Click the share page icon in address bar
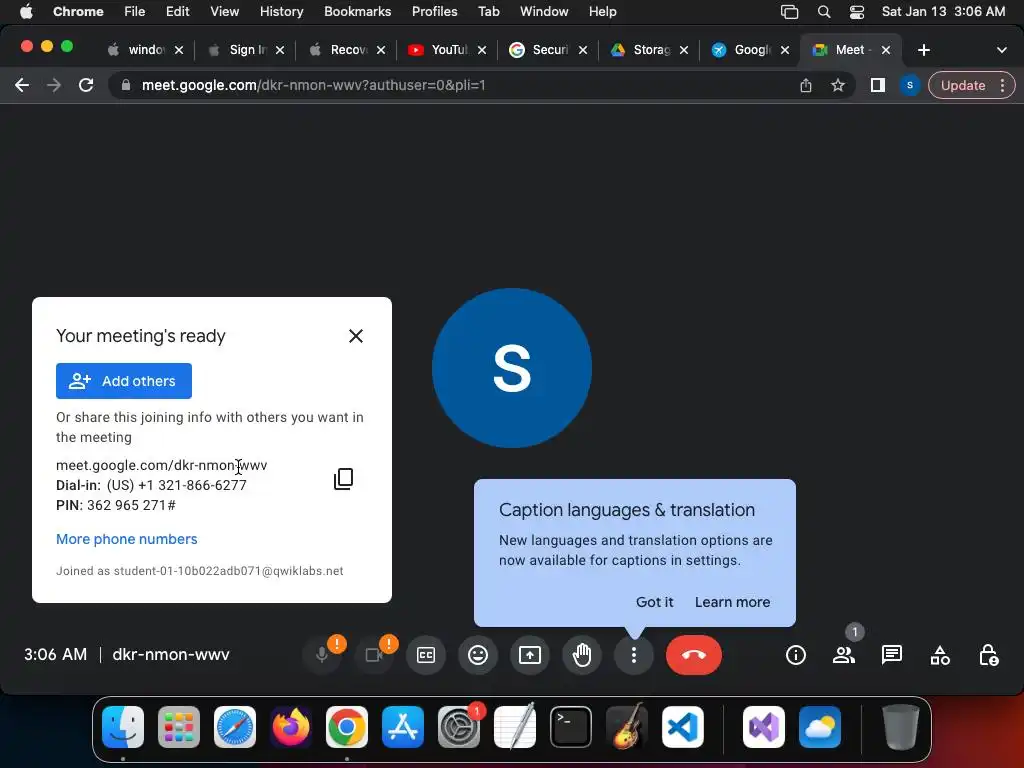The height and width of the screenshot is (768, 1024). coord(806,85)
